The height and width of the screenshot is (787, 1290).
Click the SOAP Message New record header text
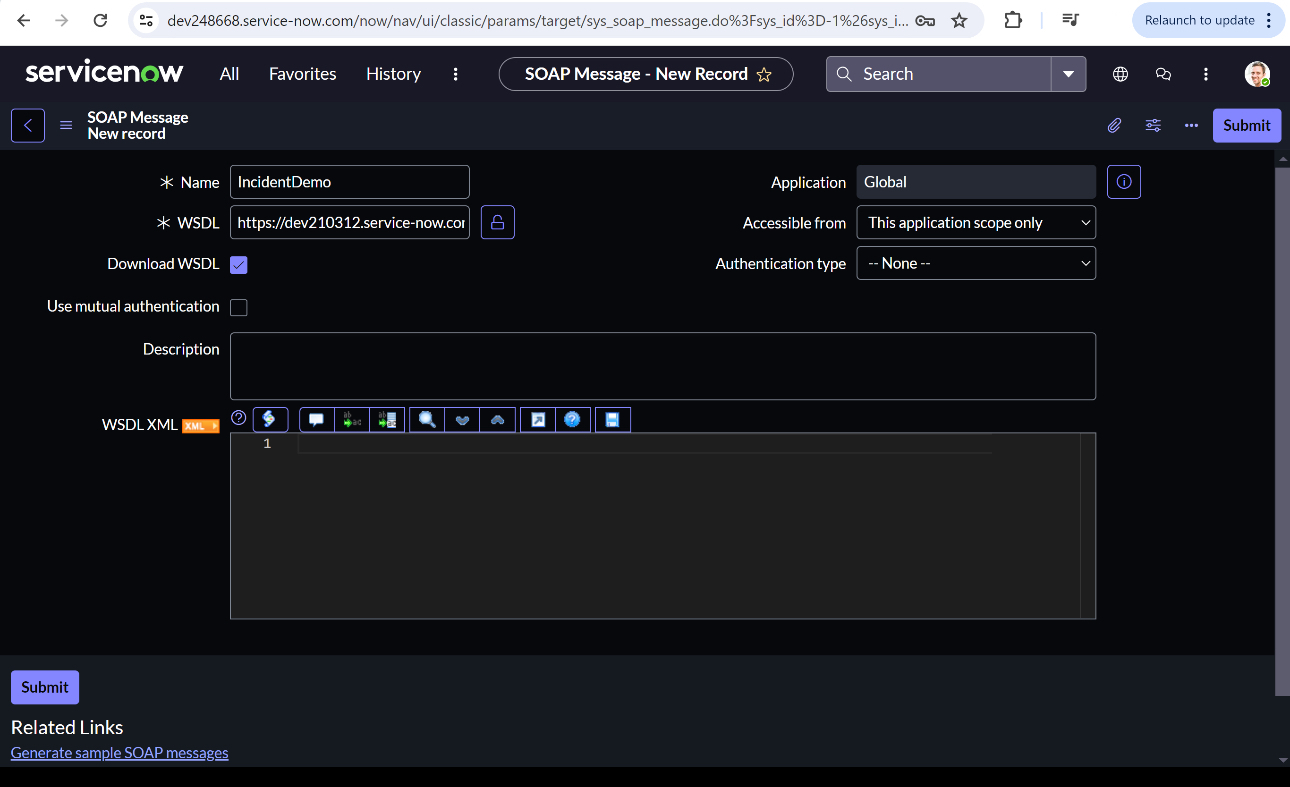point(138,125)
